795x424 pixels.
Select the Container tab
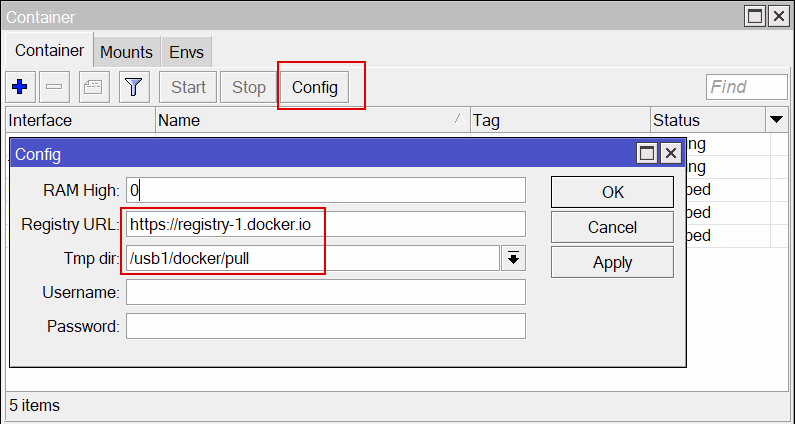tap(49, 51)
